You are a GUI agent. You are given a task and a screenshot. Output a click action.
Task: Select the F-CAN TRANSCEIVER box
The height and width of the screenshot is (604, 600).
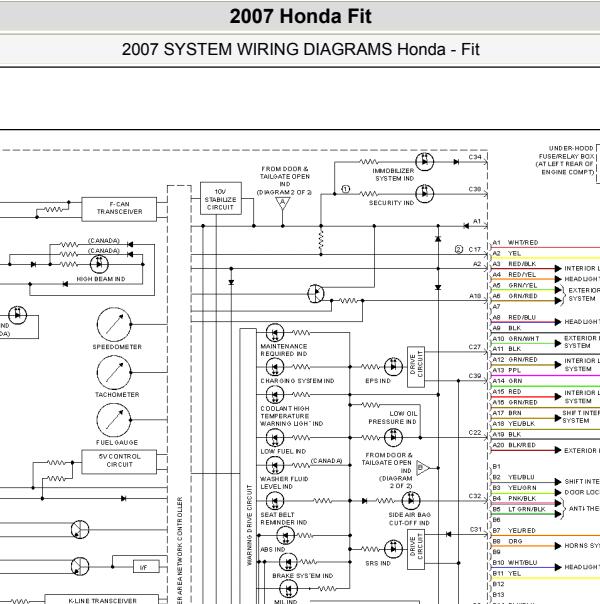coord(119,209)
